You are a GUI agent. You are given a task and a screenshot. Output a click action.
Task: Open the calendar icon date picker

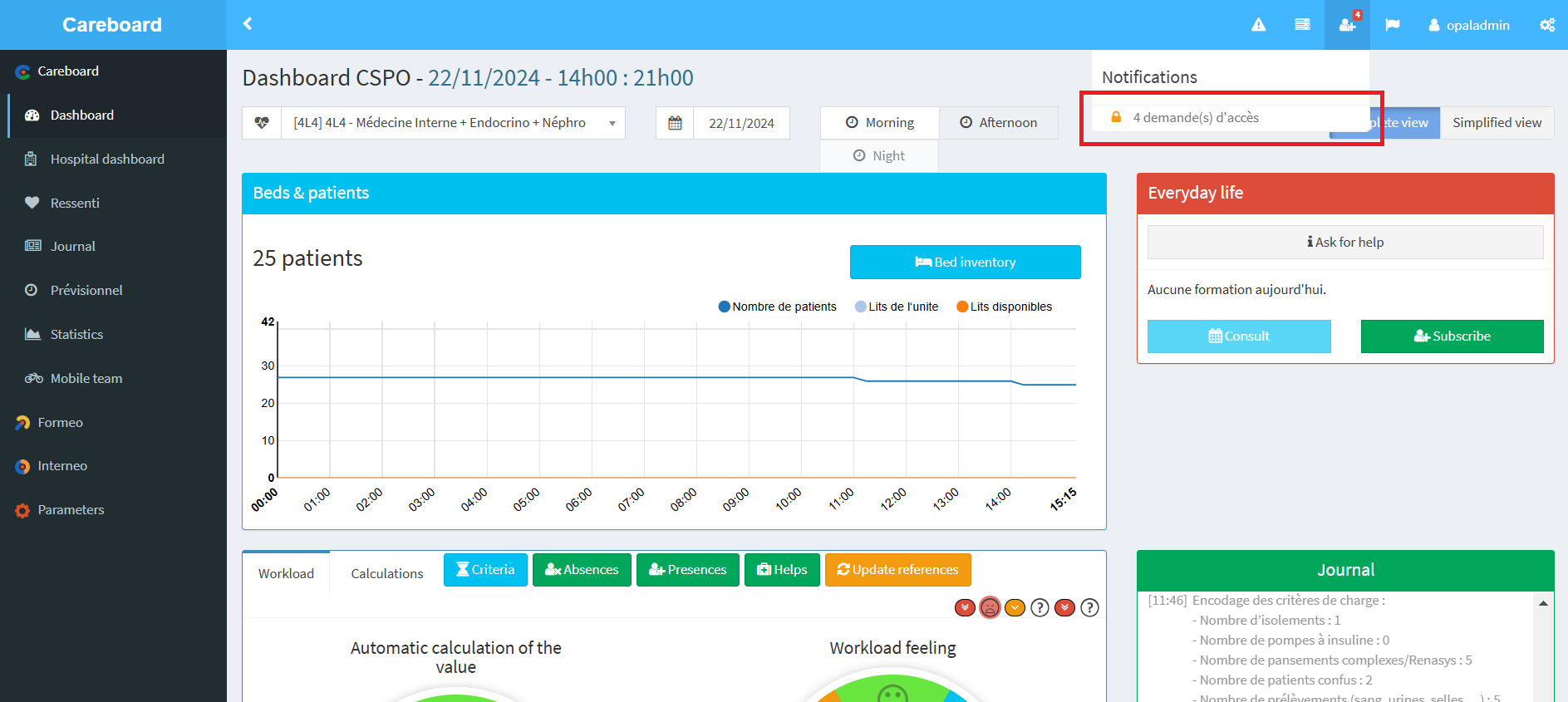click(x=675, y=123)
